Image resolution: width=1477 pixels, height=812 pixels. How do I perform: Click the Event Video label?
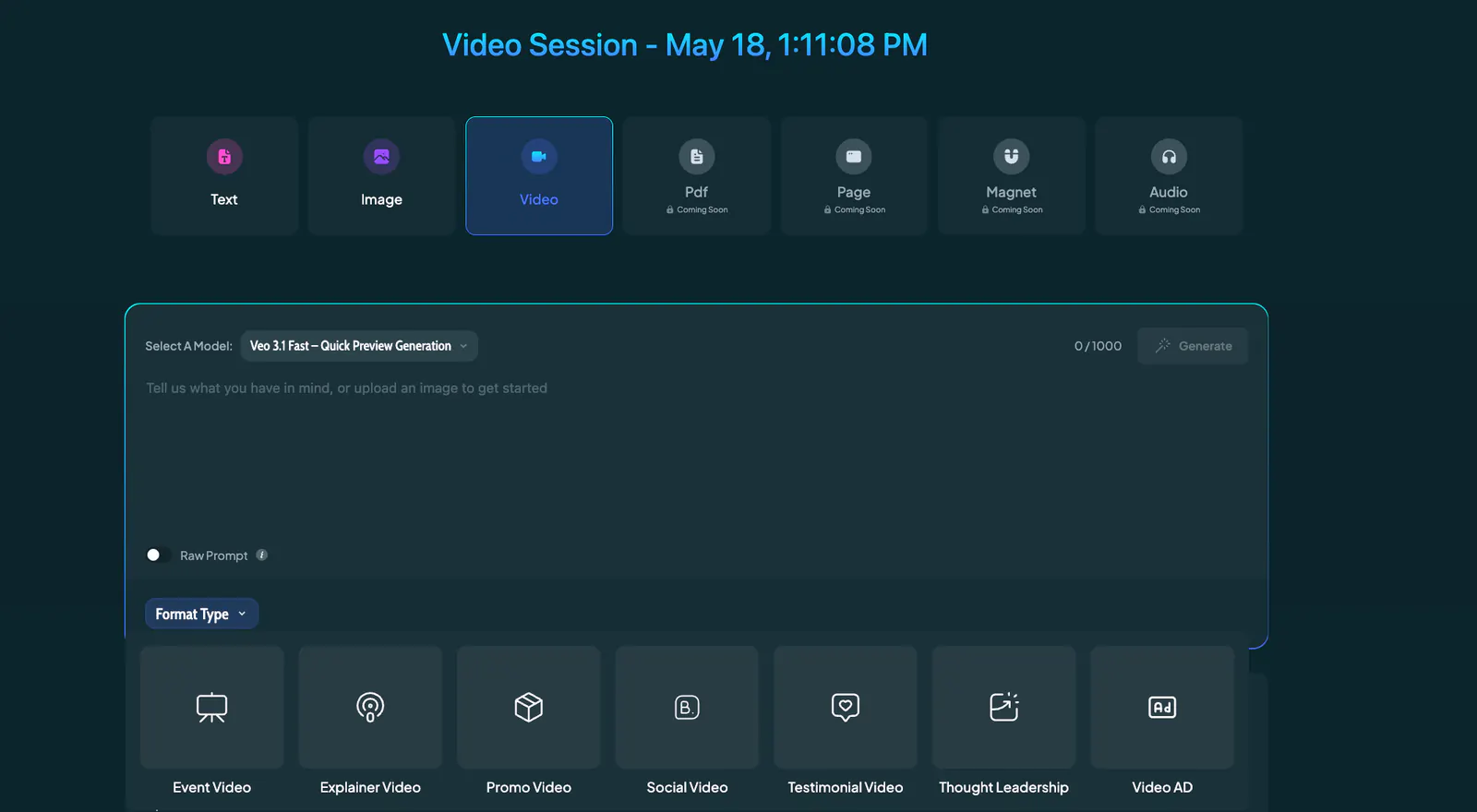(x=212, y=787)
